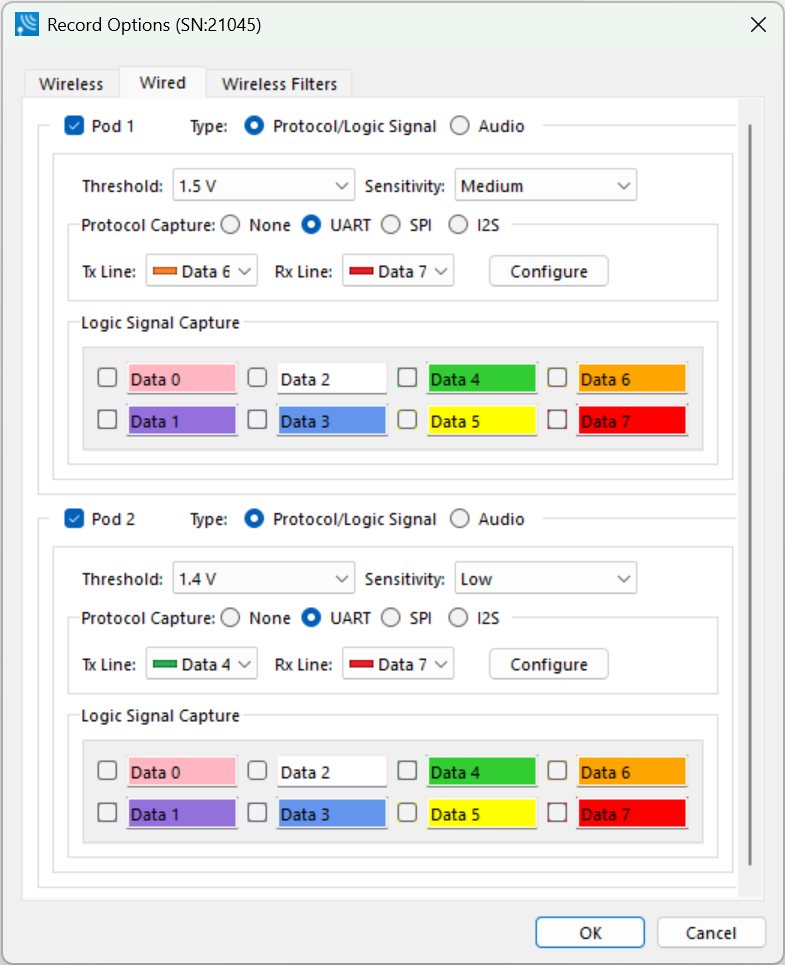
Task: Click Pod 1 purple Data 1 color label
Action: 182,420
